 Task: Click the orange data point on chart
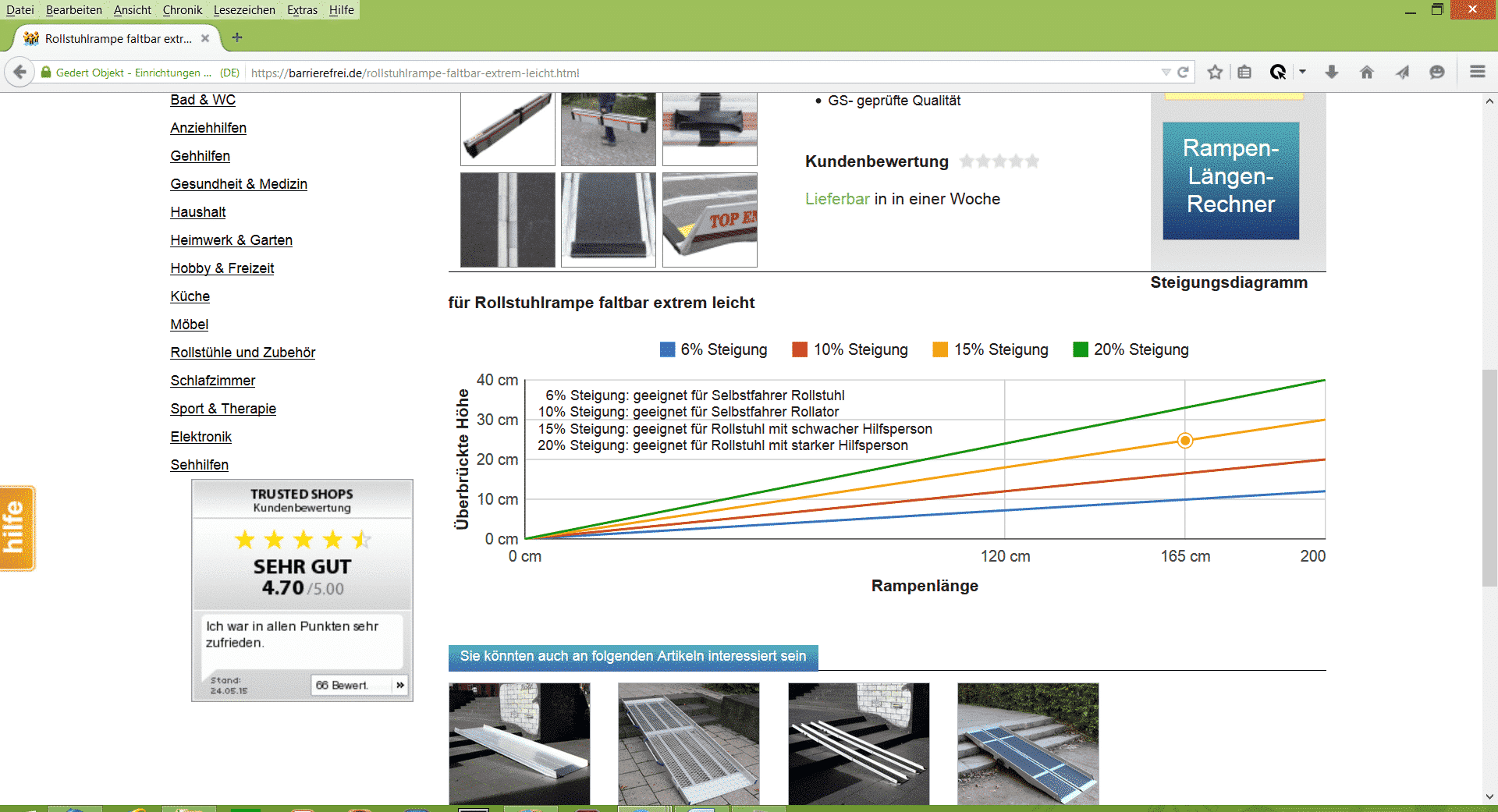point(1185,441)
